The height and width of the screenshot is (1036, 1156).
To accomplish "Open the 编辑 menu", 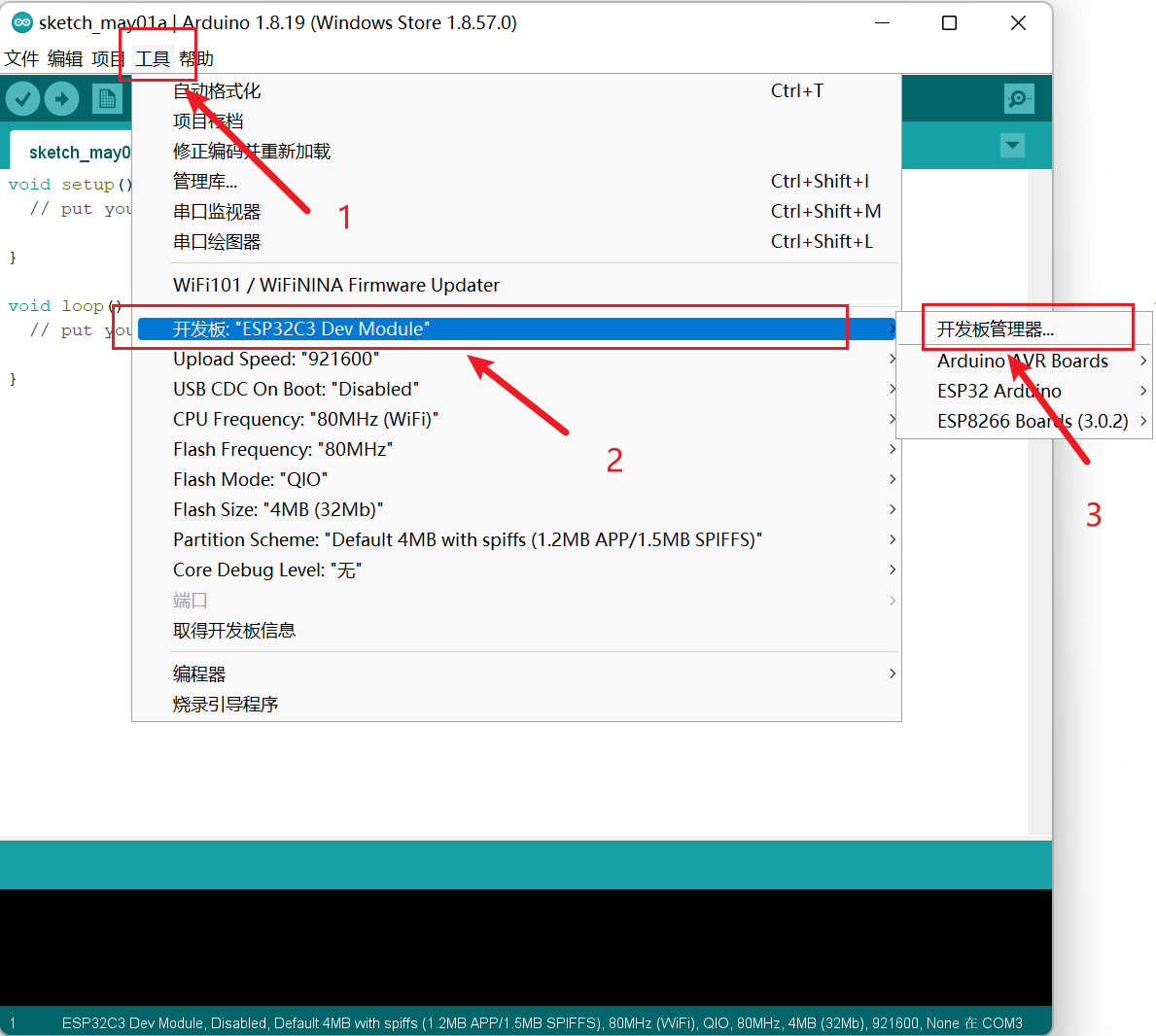I will pos(65,58).
